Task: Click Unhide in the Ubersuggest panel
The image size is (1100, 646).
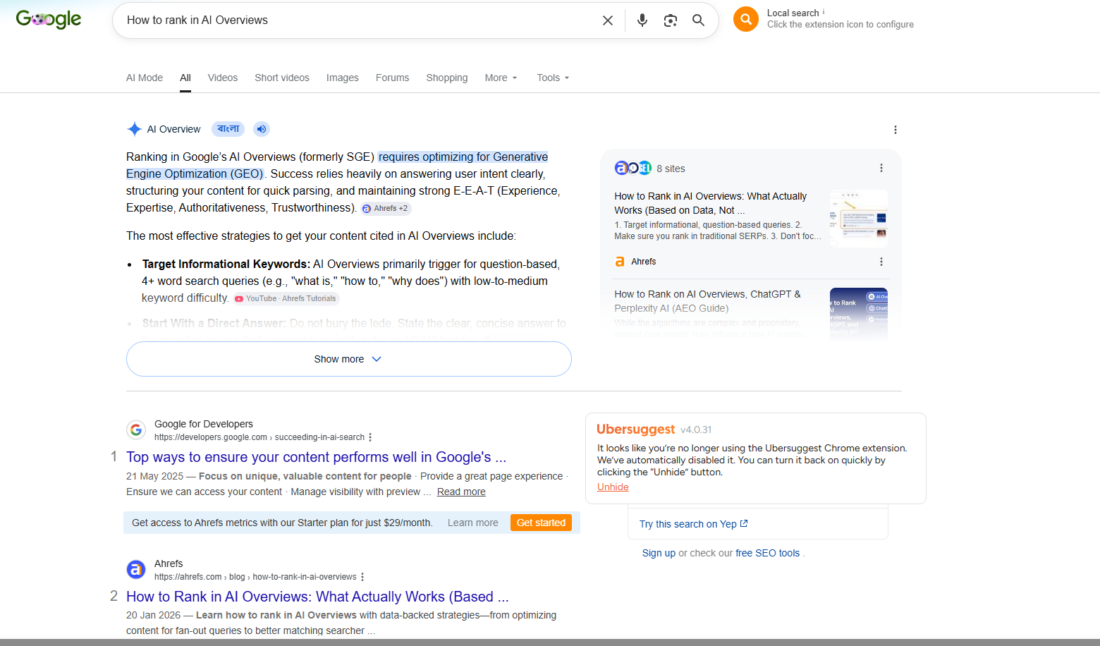Action: [x=612, y=487]
